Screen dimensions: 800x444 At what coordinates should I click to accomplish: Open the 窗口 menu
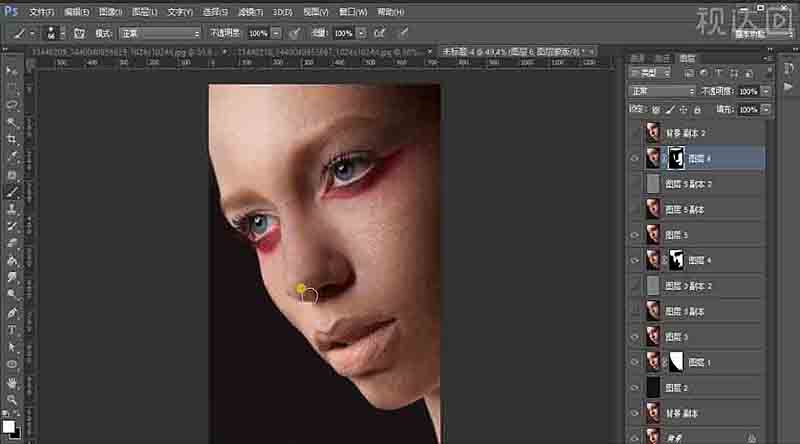353,12
